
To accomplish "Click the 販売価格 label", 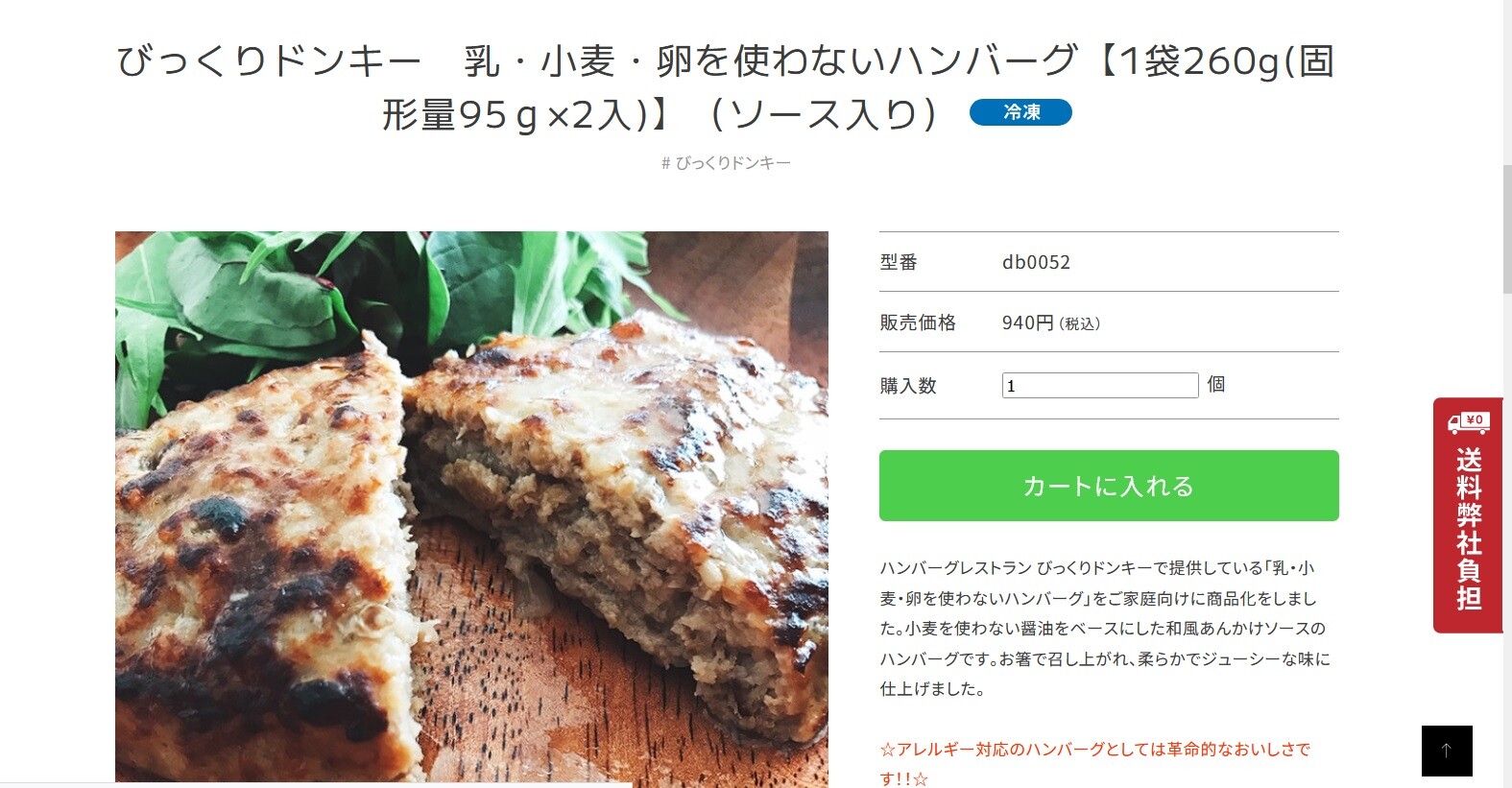I will [918, 323].
